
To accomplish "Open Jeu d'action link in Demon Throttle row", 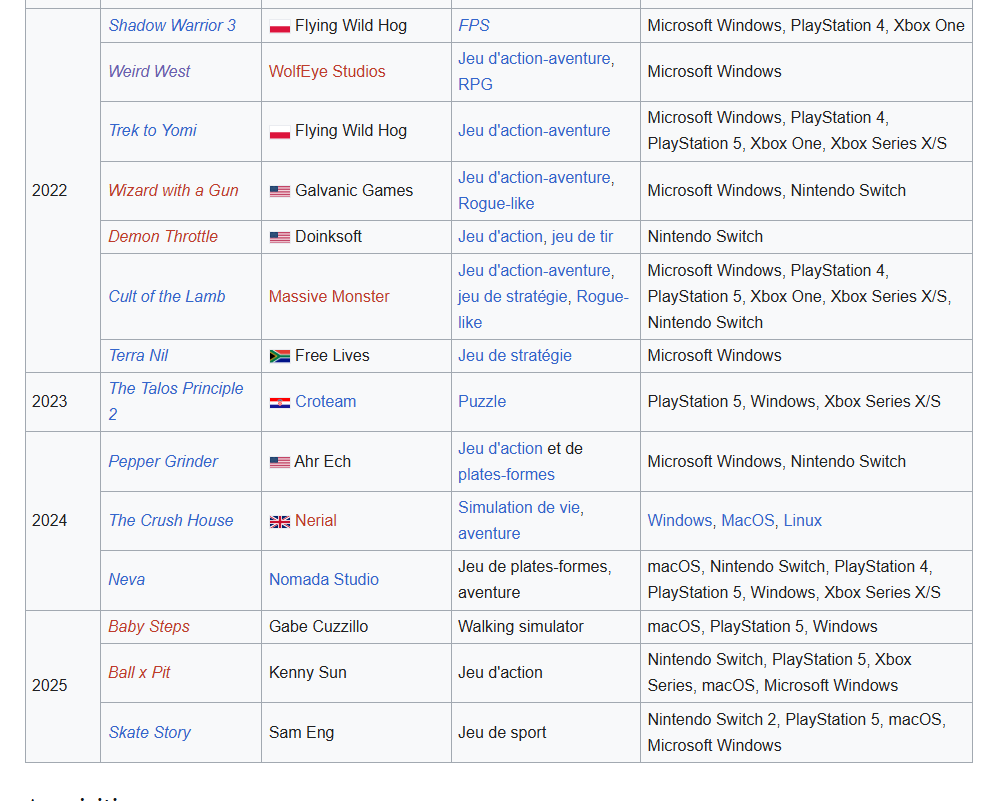I will tap(500, 237).
